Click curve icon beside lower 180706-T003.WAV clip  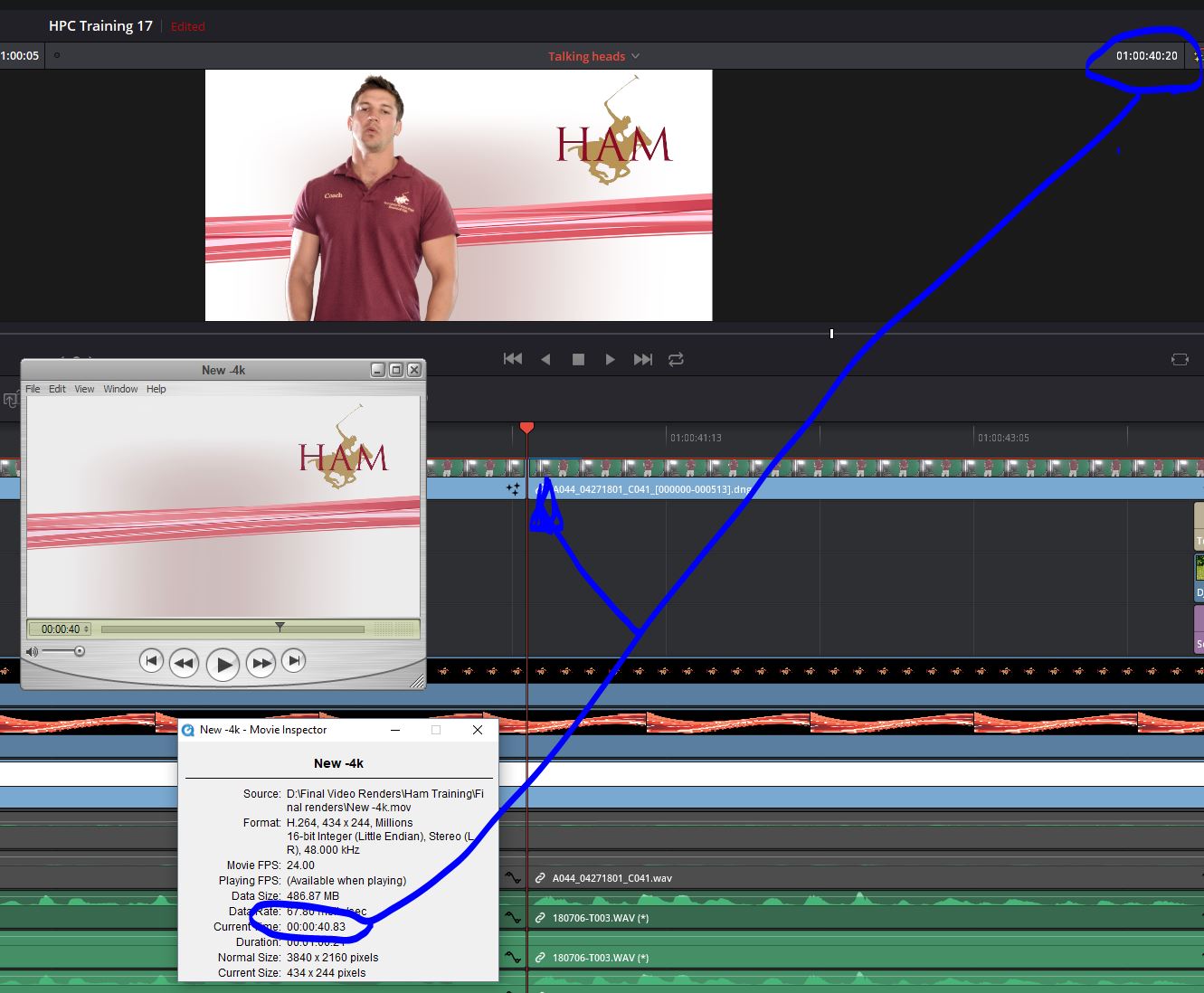point(513,957)
